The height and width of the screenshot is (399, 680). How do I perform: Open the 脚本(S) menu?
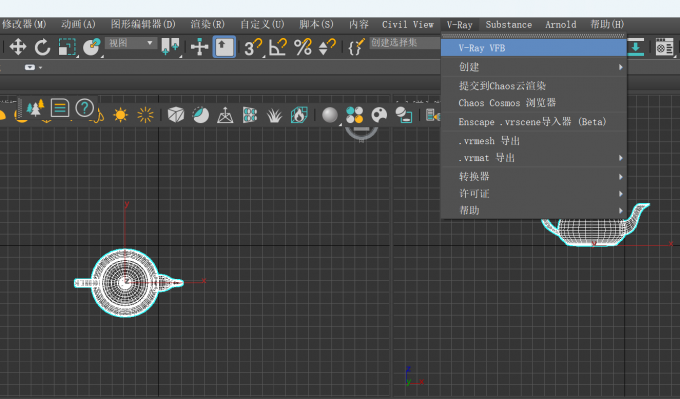[317, 24]
